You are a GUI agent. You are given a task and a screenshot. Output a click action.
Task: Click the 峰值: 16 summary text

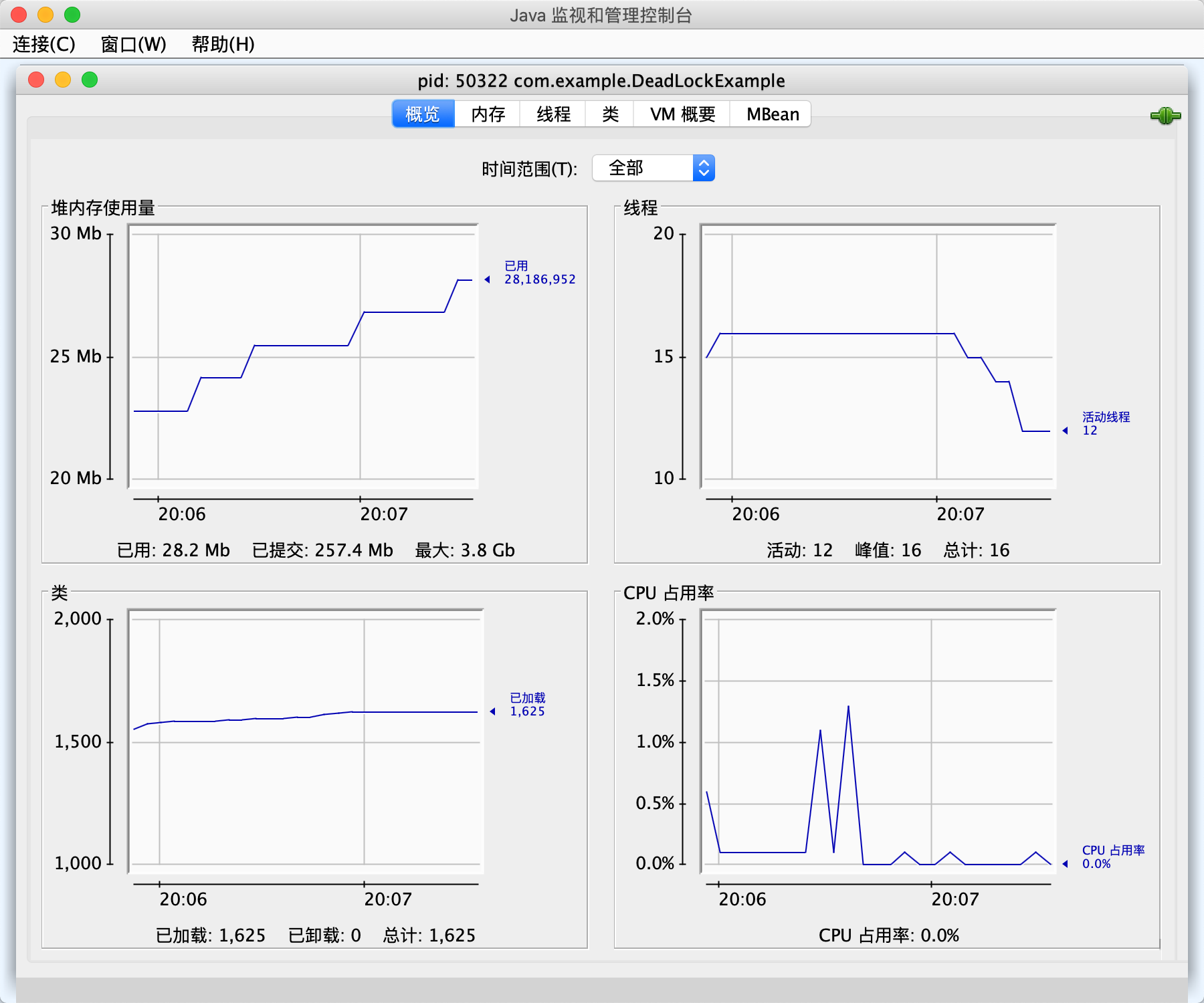click(888, 550)
